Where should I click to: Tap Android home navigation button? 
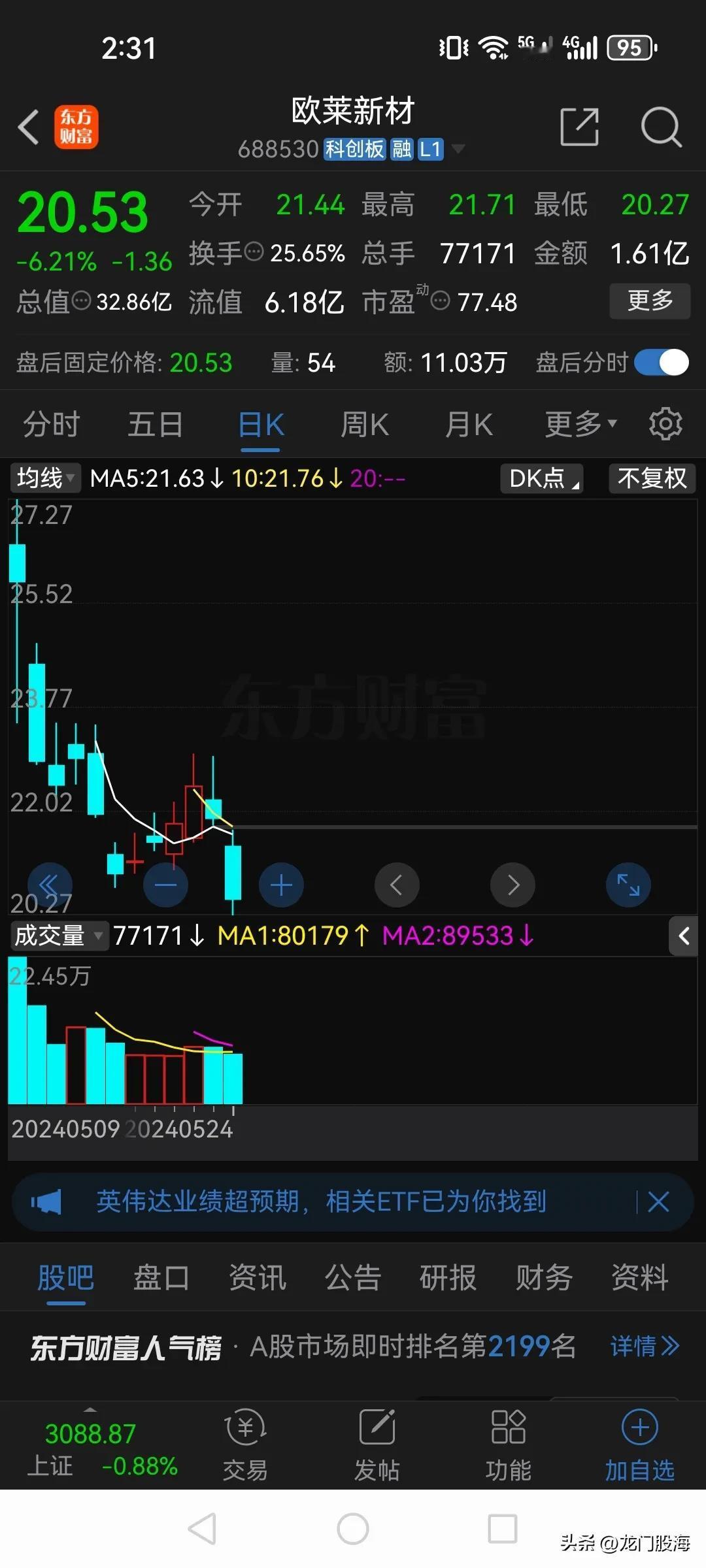pos(353,1529)
